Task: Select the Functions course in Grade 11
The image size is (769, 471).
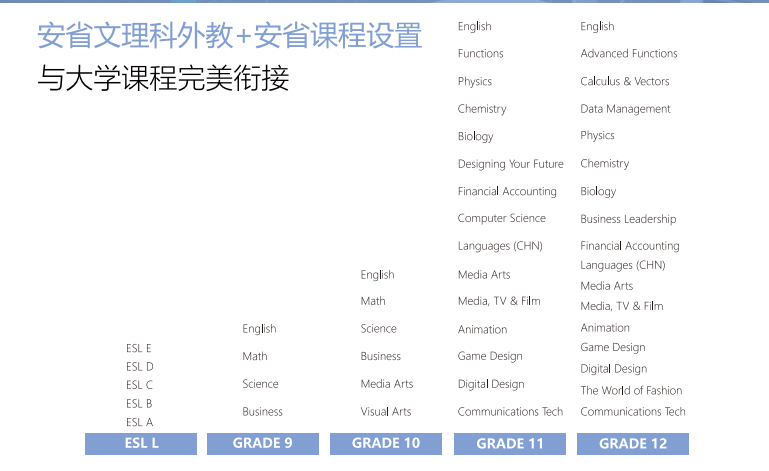Action: (x=481, y=53)
